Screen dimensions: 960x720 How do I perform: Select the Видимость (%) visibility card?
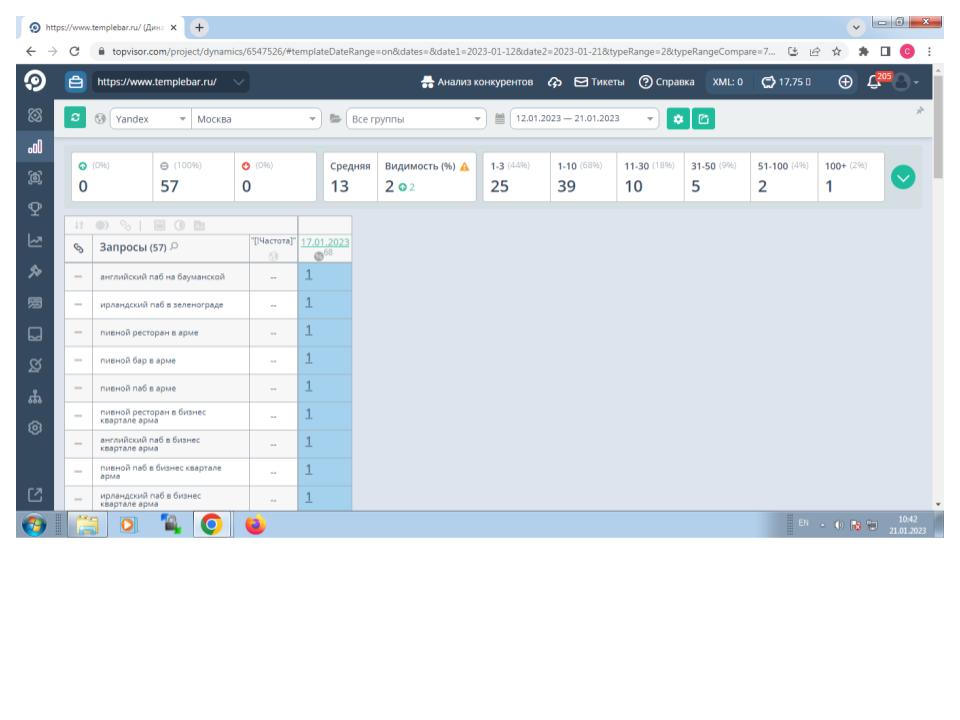click(x=427, y=177)
